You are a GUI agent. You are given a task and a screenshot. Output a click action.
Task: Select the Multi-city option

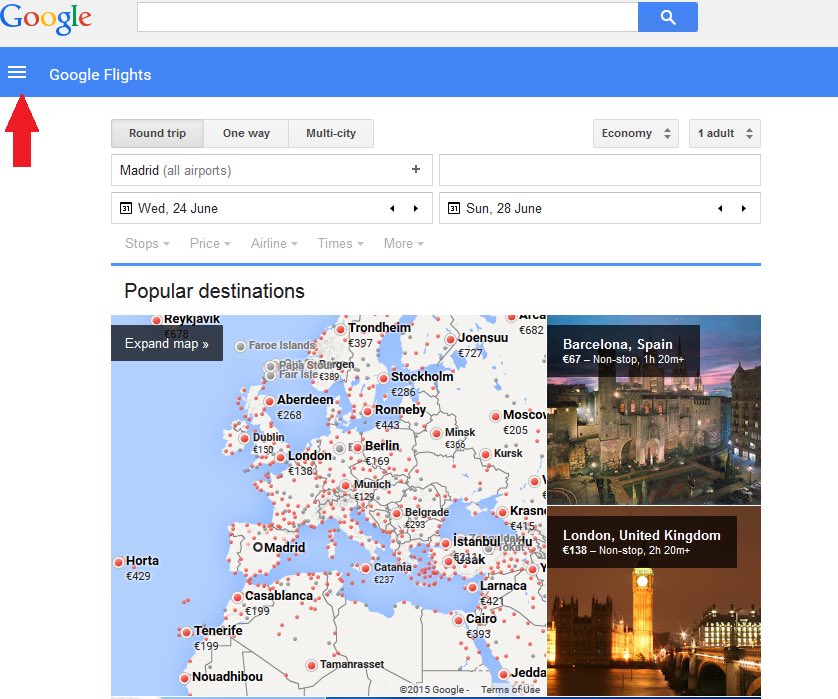331,133
